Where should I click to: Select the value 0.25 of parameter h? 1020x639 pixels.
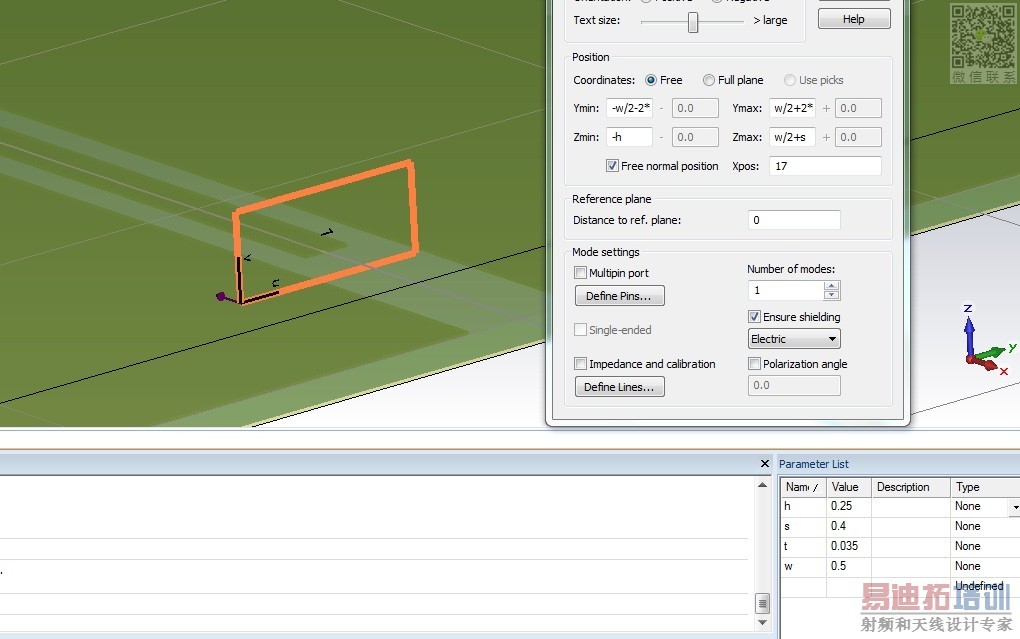848,506
